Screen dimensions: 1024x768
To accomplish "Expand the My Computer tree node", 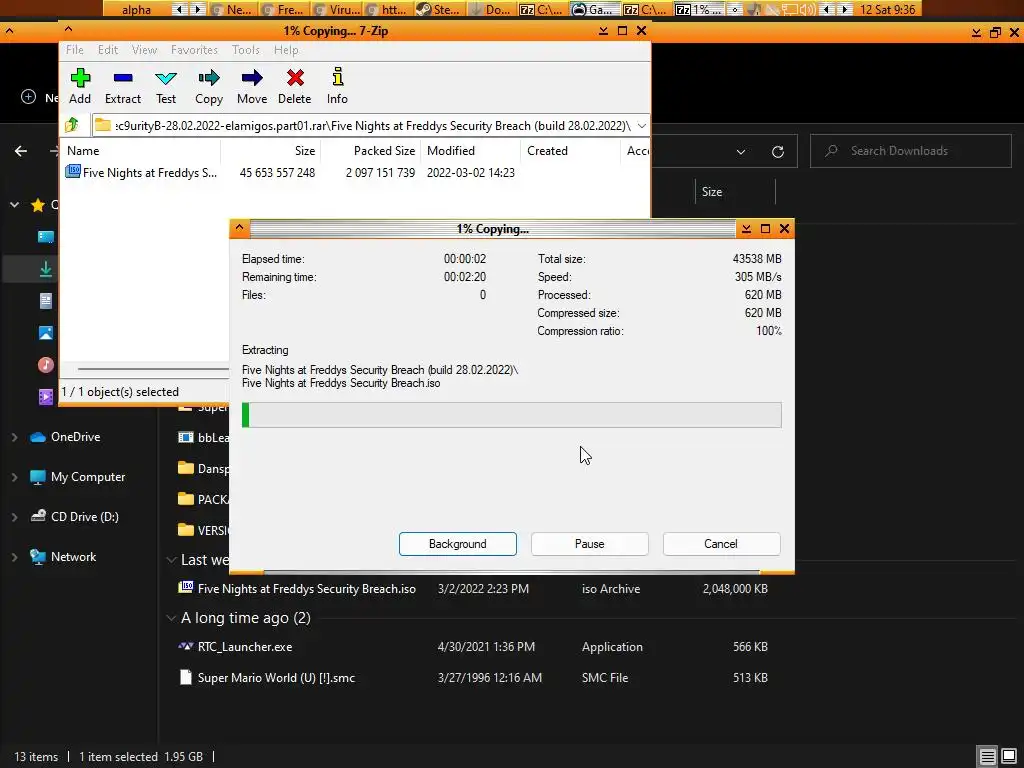I will pyautogui.click(x=14, y=477).
